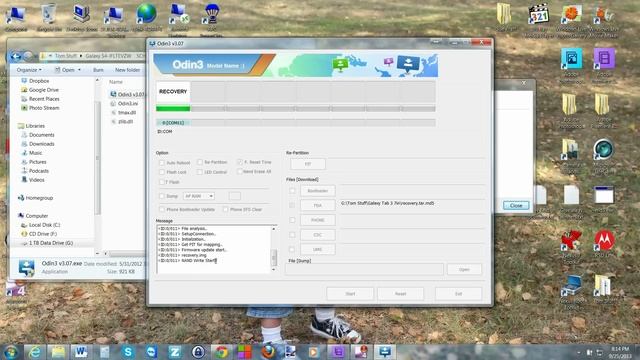Click the green RECOVERY progress bar
The width and height of the screenshot is (640, 360).
coord(173,109)
